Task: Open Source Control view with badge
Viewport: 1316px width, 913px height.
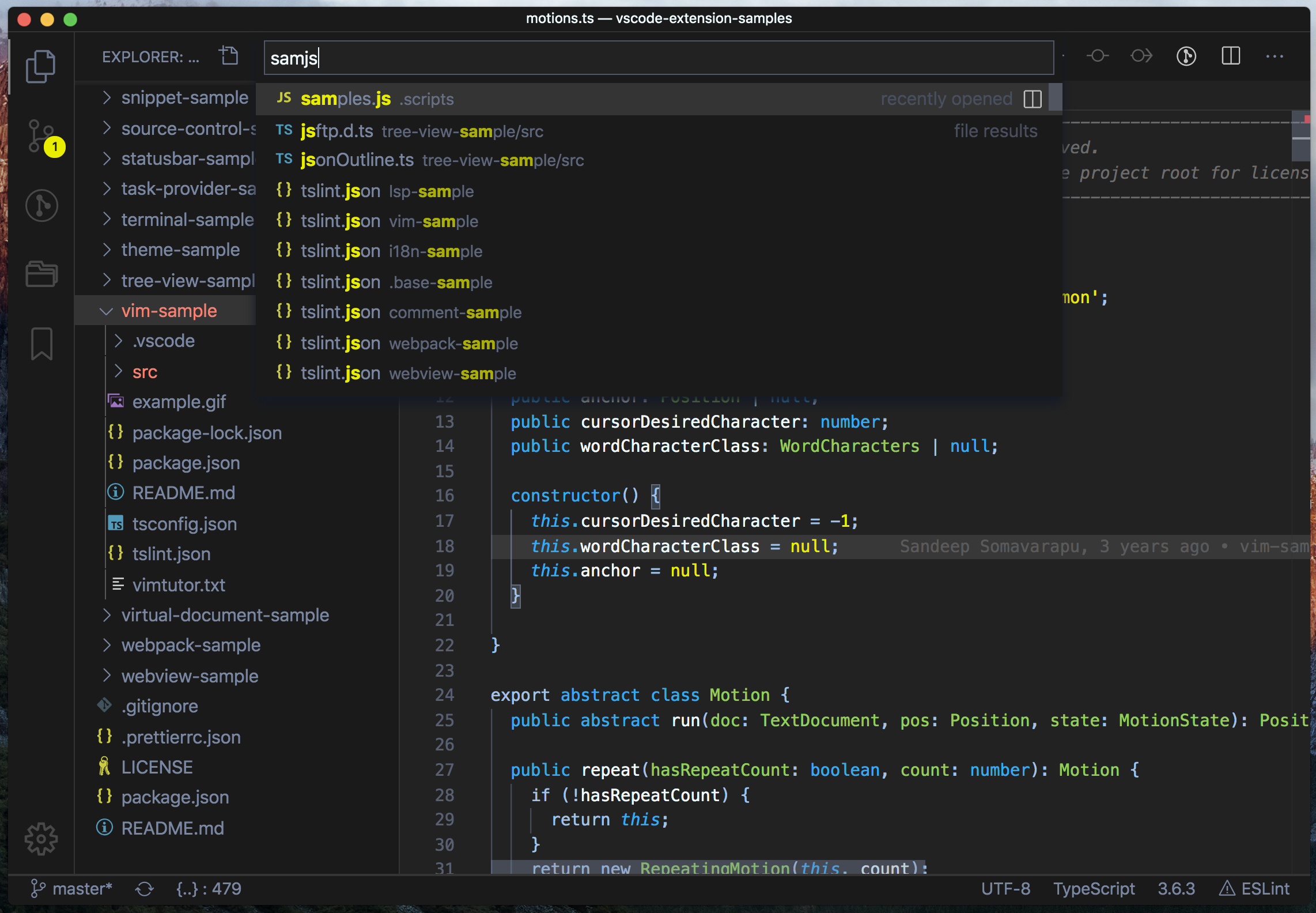Action: [x=41, y=136]
